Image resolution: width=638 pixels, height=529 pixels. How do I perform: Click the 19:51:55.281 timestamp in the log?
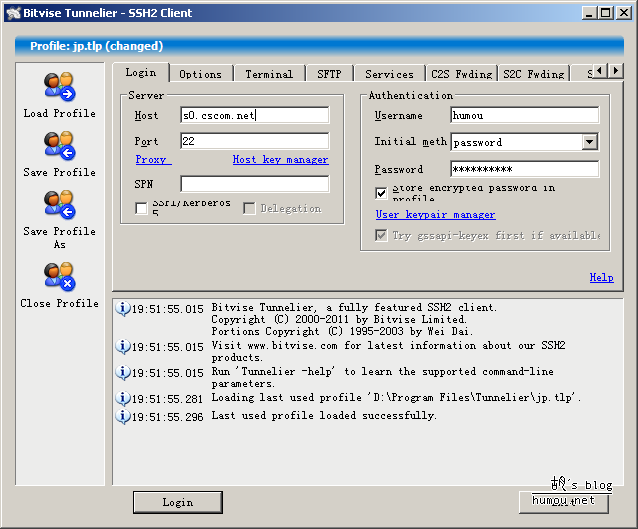167,399
